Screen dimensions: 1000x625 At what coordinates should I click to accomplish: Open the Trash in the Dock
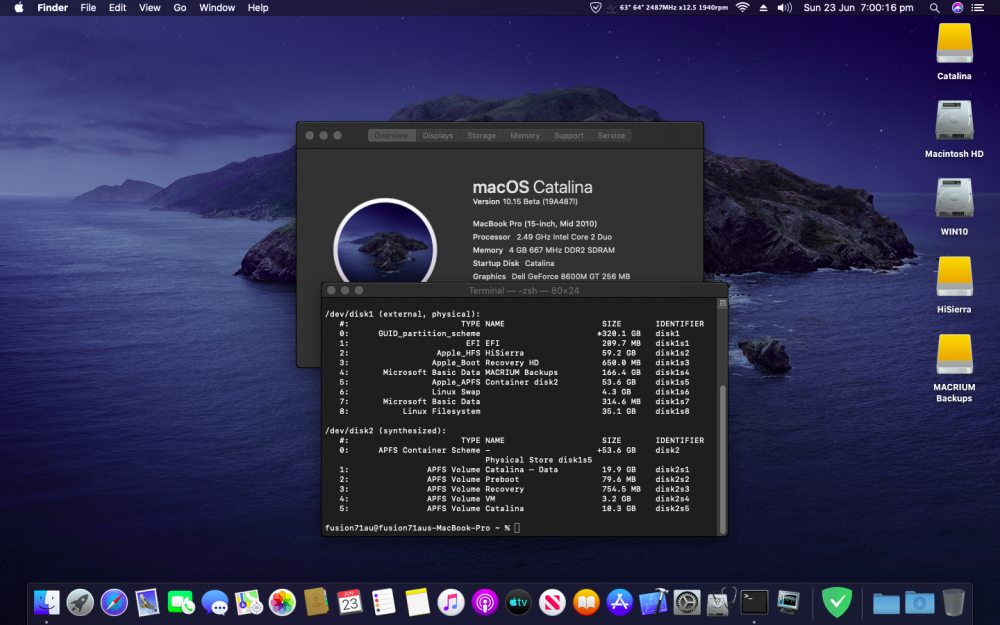click(x=953, y=602)
